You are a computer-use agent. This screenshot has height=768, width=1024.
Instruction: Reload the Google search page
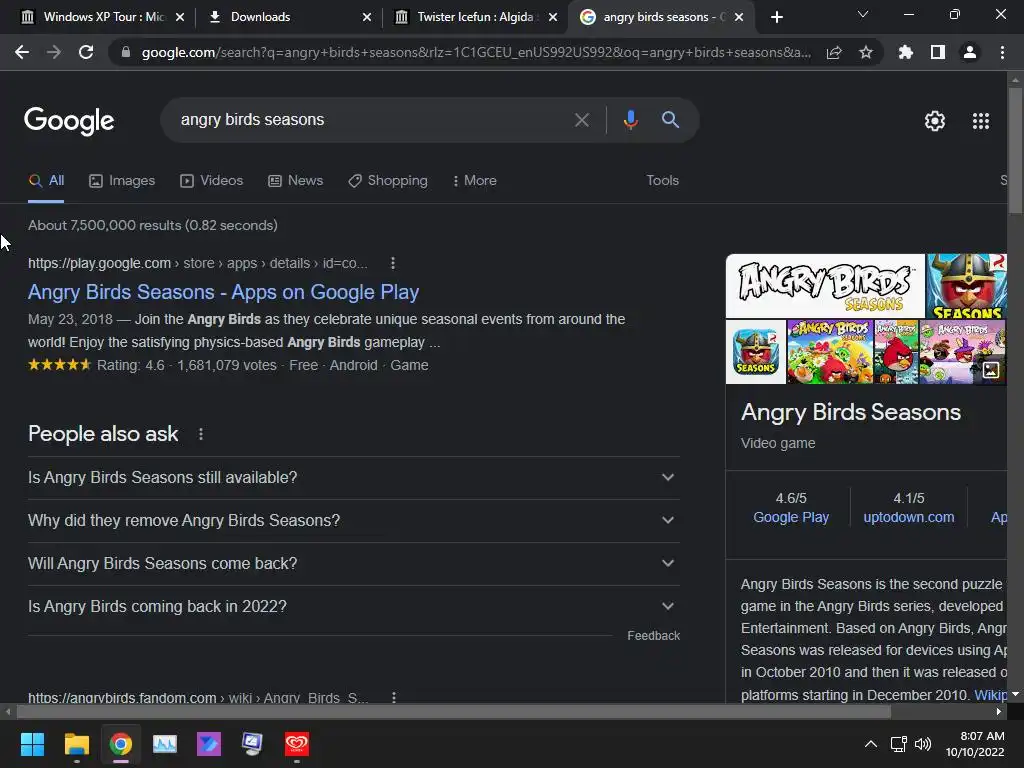click(x=86, y=52)
